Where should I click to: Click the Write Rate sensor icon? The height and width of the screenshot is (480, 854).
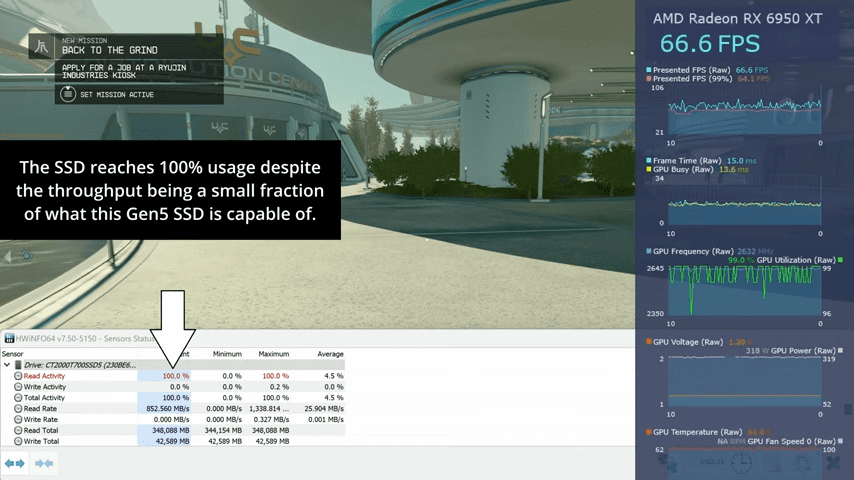[18, 420]
